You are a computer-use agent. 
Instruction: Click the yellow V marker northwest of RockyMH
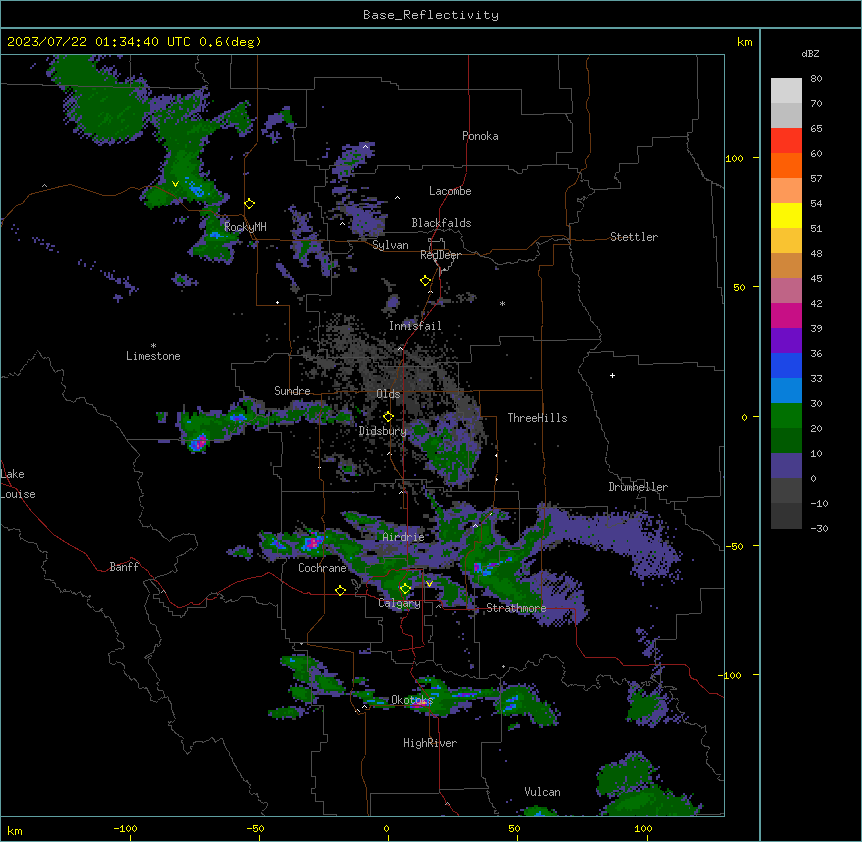point(175,184)
